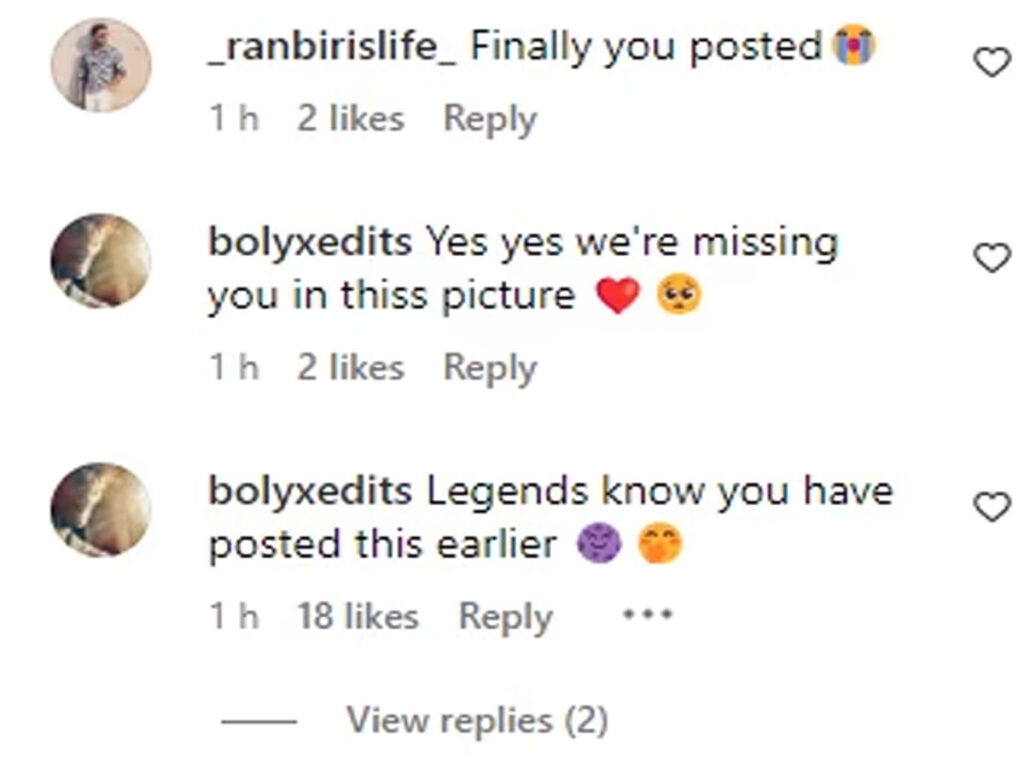View 2 likes on "missing you" comment

click(x=351, y=367)
